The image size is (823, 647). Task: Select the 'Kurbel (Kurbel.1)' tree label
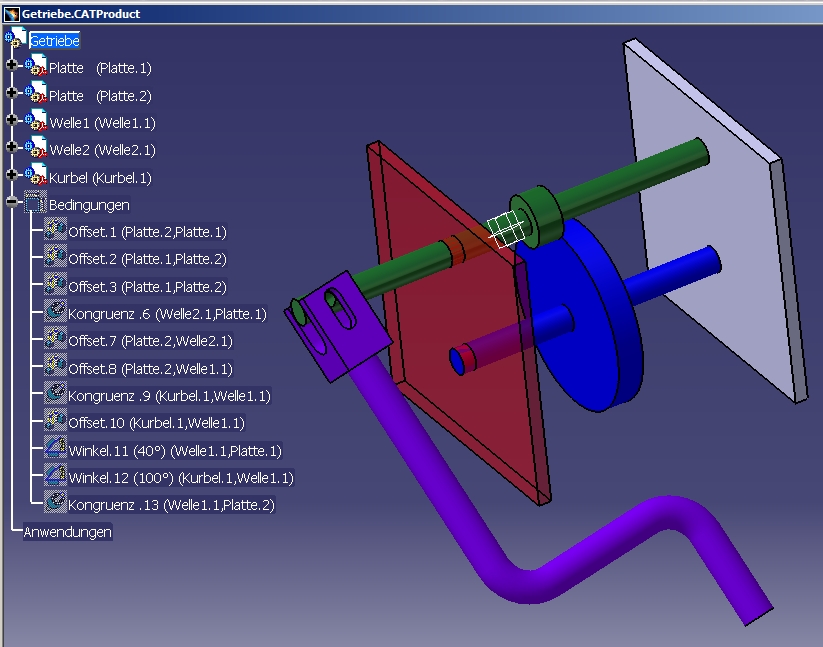pos(100,178)
